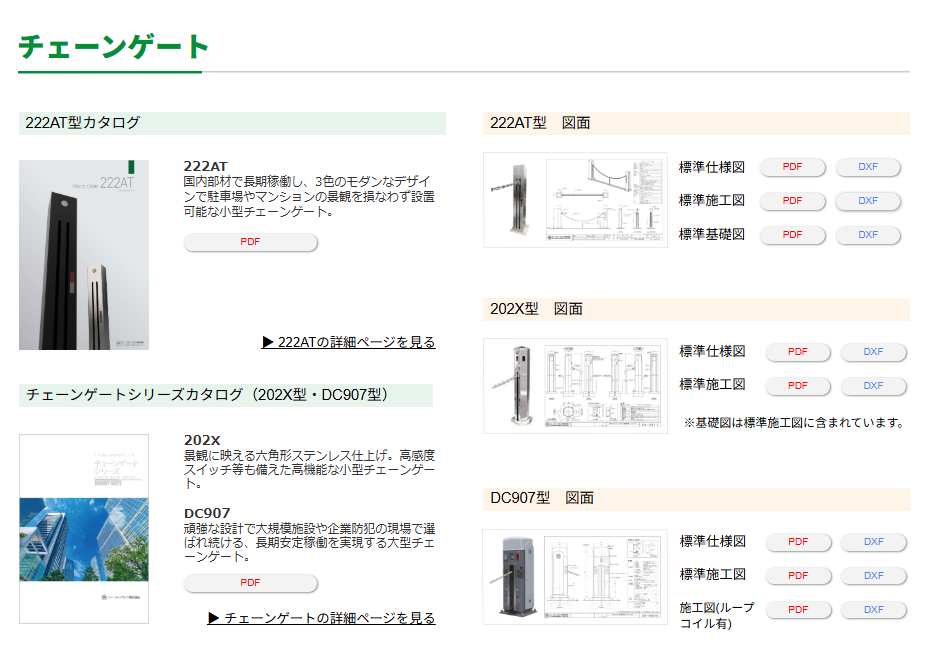Download 222AT 標準施工図 DXF
Screen dimensions: 933x655
[868, 201]
